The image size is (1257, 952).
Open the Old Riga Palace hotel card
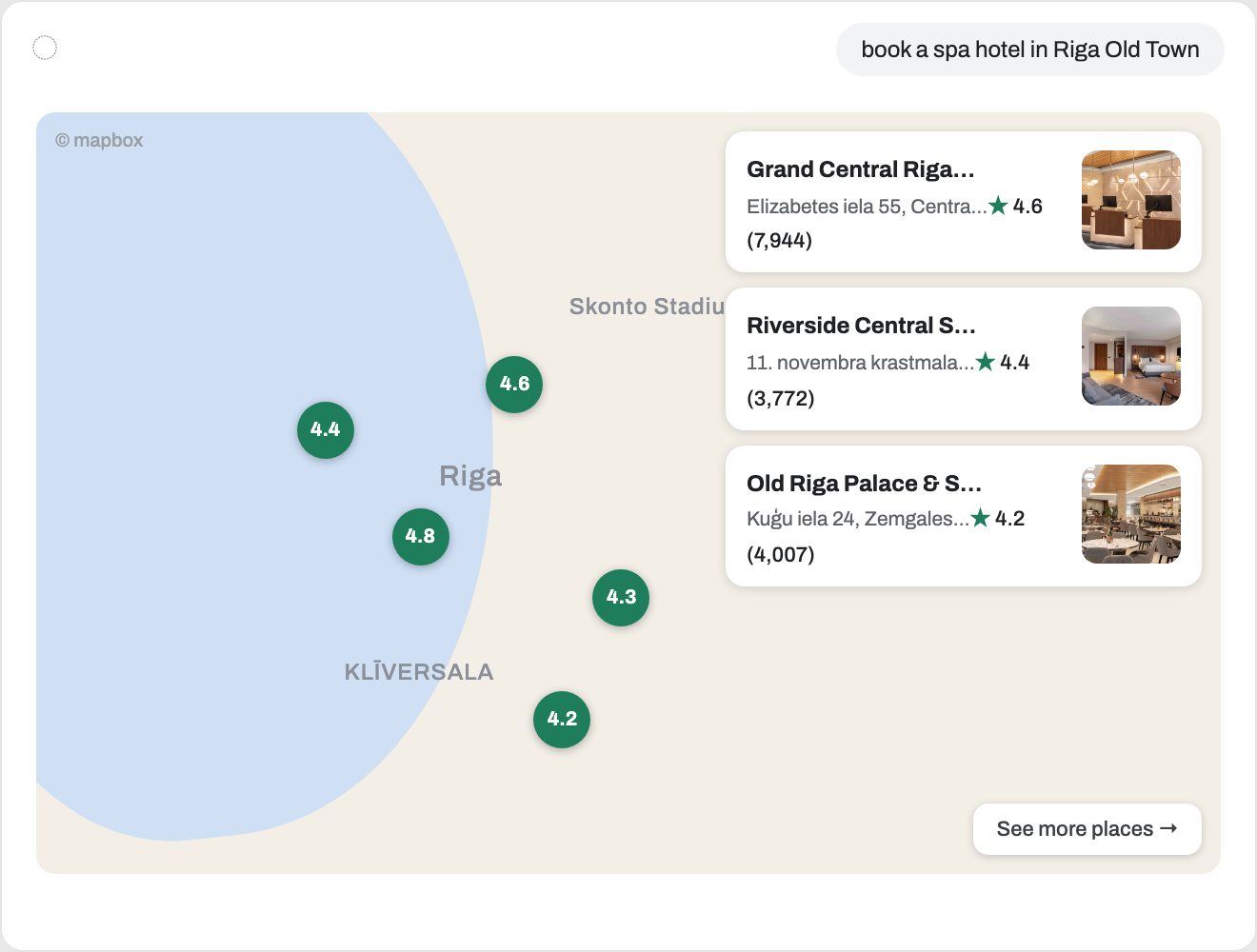click(x=964, y=516)
